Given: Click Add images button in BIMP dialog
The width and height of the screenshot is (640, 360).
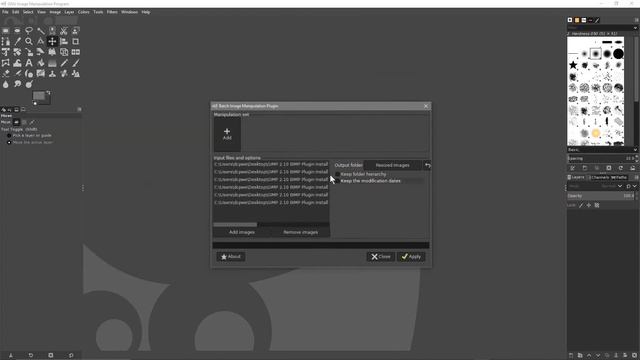Looking at the screenshot, I should pos(242,232).
